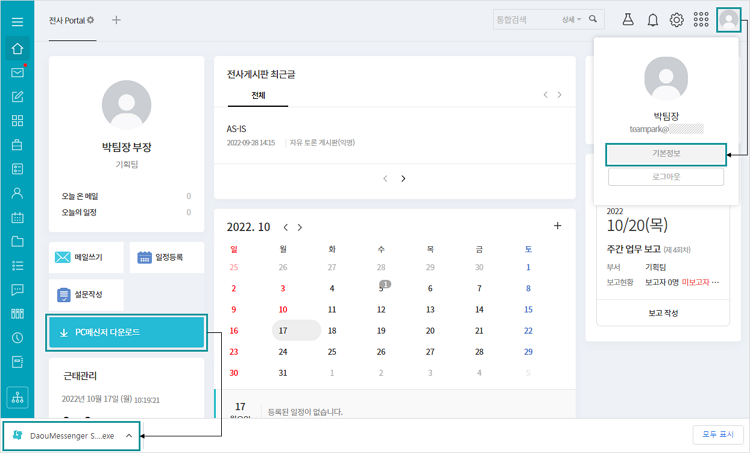This screenshot has width=750, height=453.
Task: Go to next month in calendar
Action: tap(300, 227)
